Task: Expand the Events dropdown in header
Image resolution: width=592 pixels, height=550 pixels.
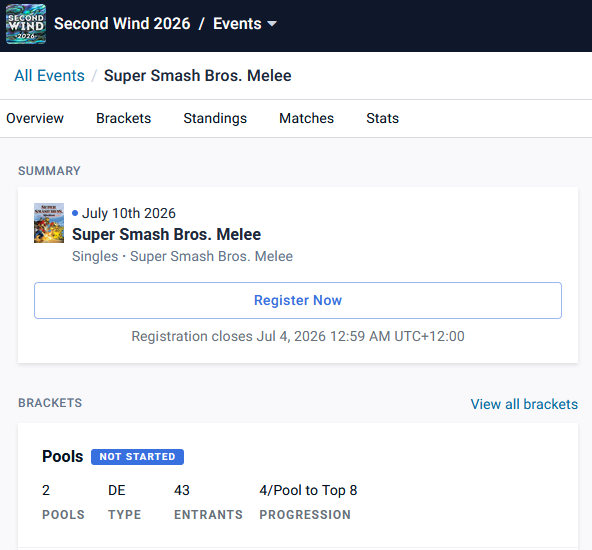Action: point(245,24)
